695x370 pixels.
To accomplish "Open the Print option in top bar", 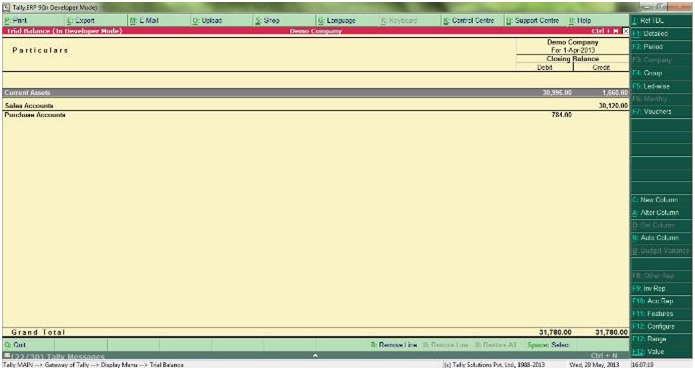I will 16,20.
